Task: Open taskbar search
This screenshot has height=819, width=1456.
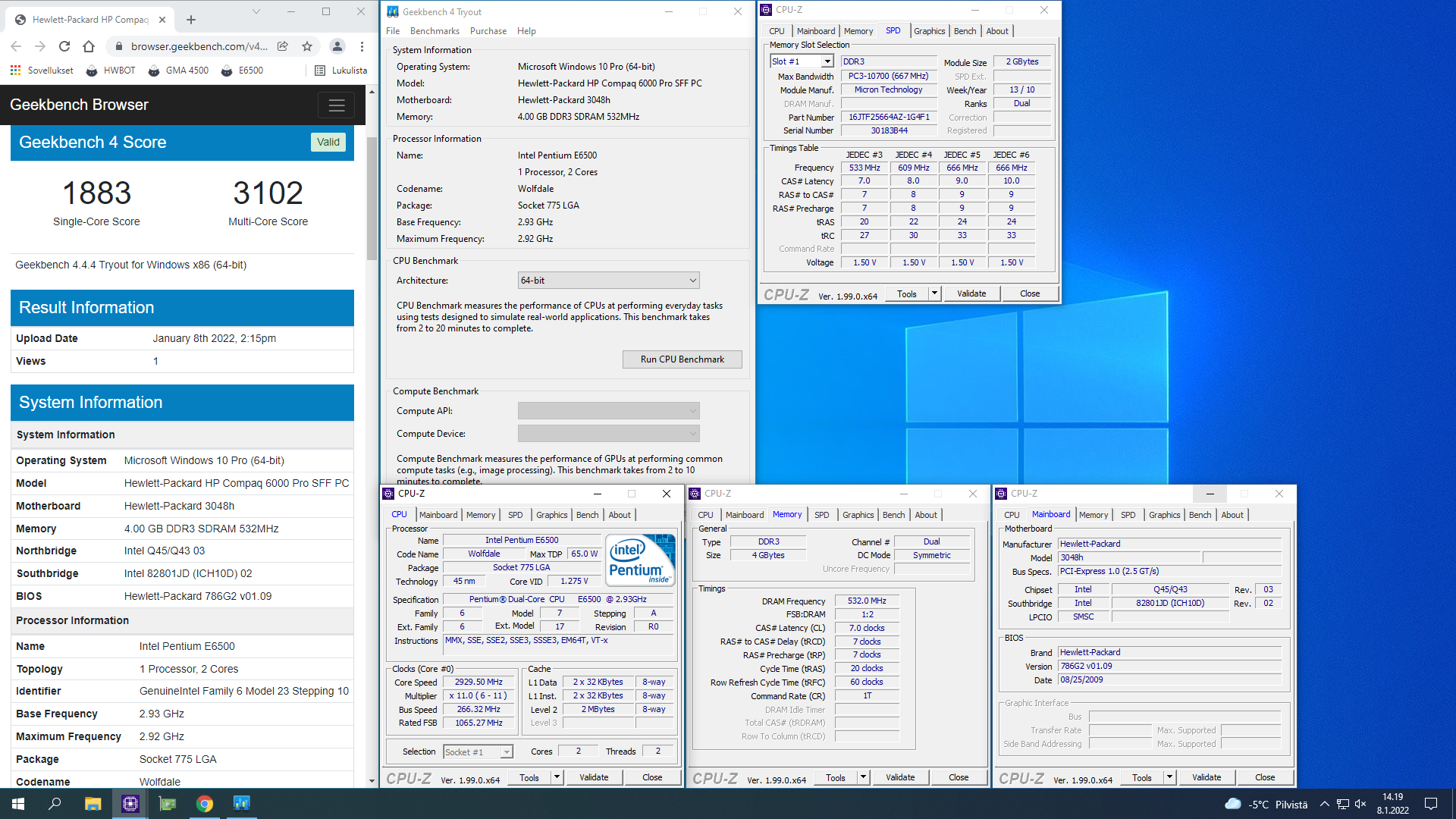Action: (x=55, y=804)
